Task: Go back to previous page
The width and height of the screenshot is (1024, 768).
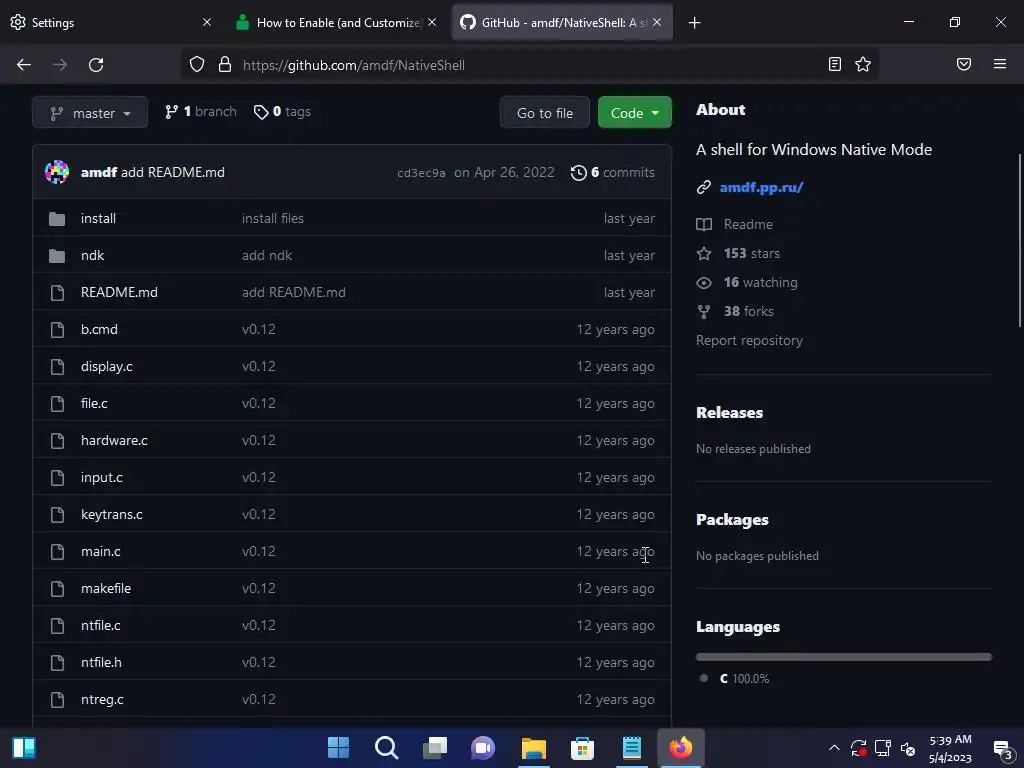Action: click(x=24, y=65)
